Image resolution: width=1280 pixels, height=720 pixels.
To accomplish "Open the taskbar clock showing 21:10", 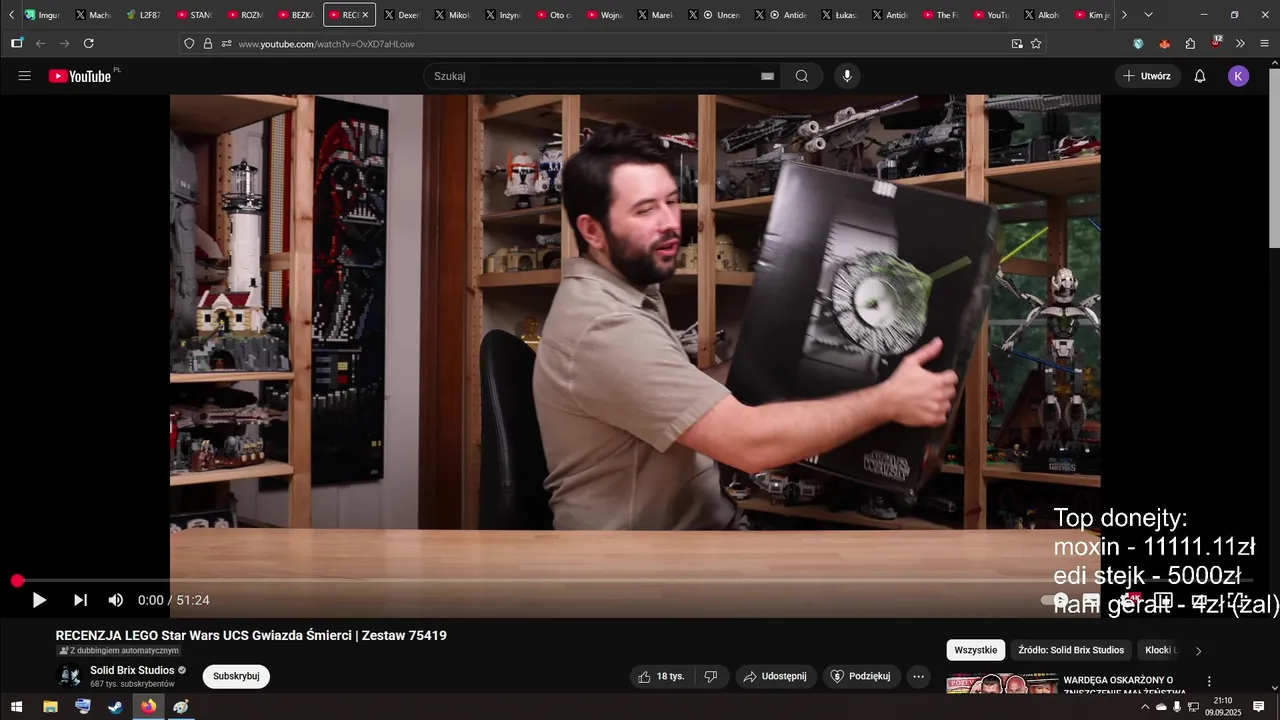I will (1222, 707).
